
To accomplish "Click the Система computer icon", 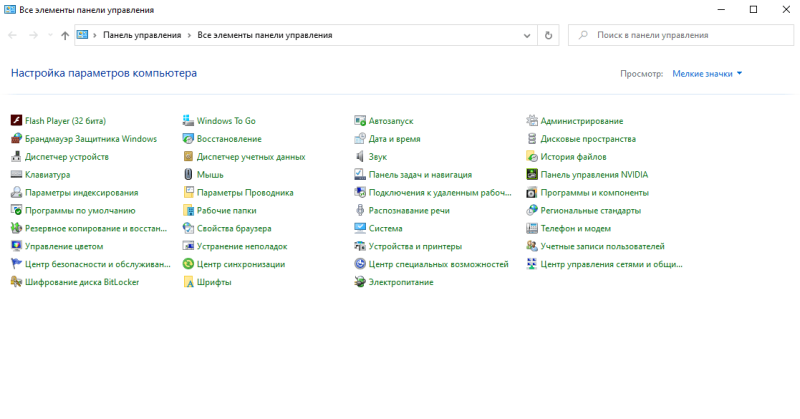I will pos(360,228).
